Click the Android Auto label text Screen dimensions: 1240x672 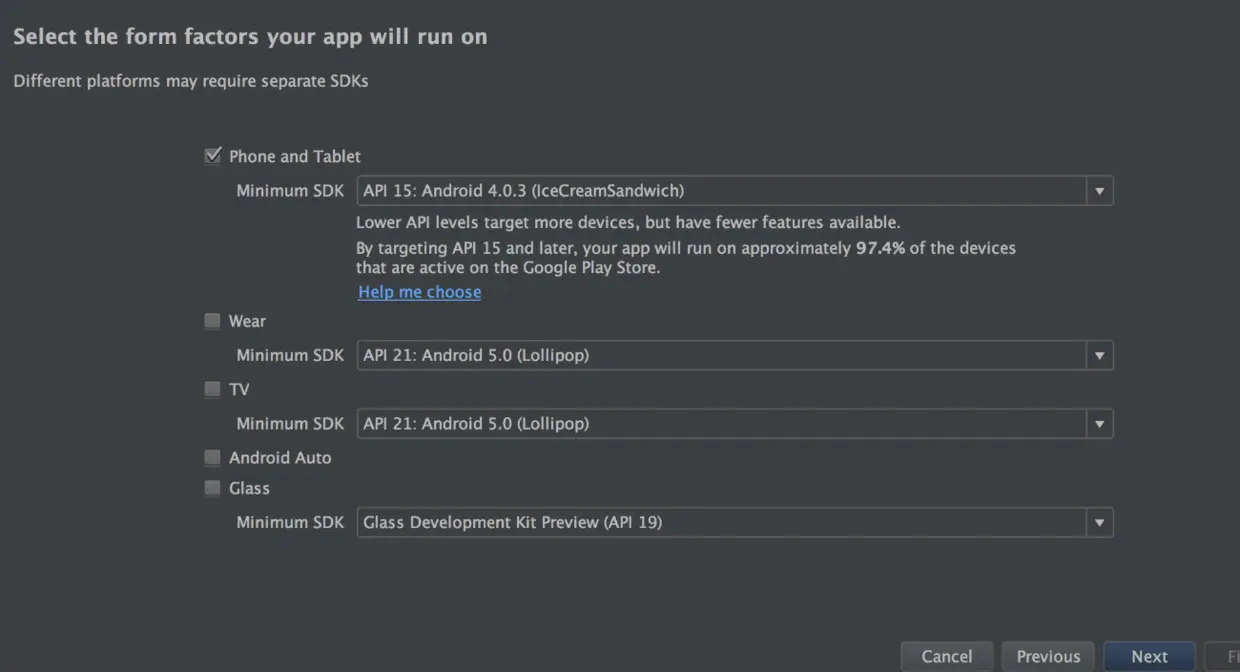click(280, 457)
